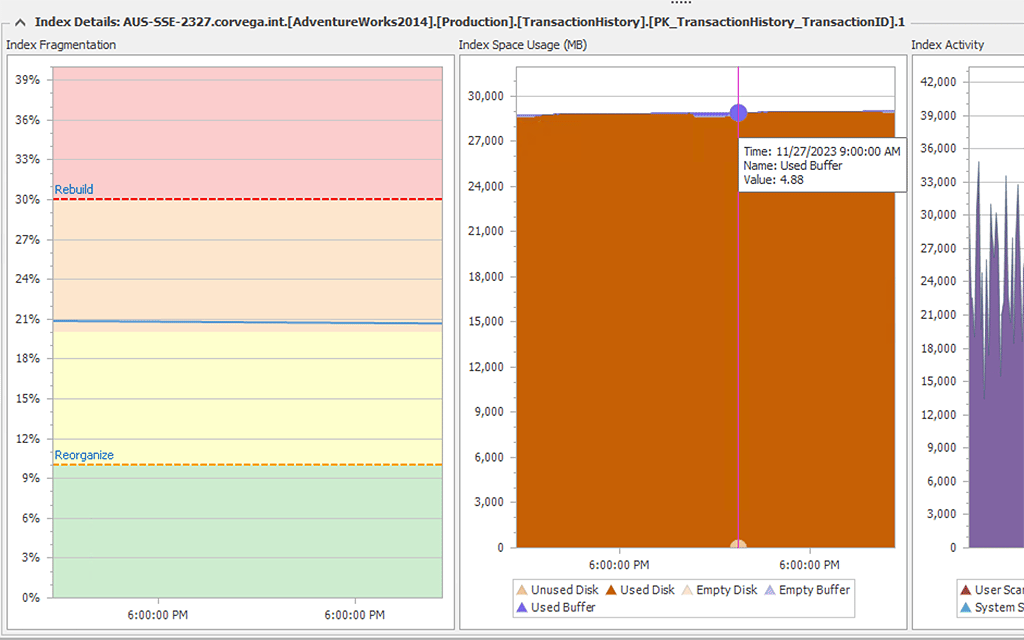
Task: Click the Rebuild threshold label
Action: click(74, 189)
